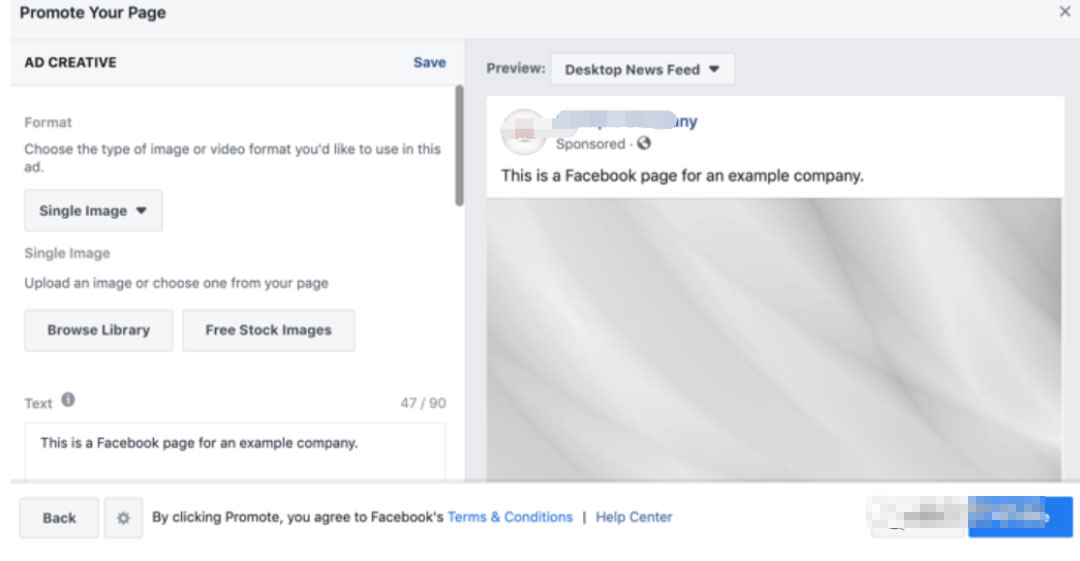The image size is (1080, 561).
Task: Click the blurred page name link in preview
Action: [627, 121]
